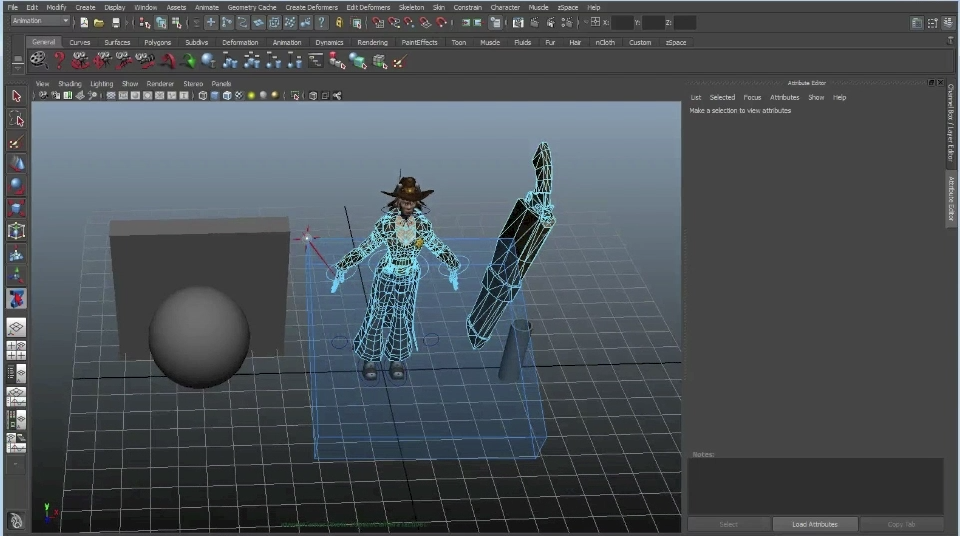This screenshot has width=960, height=536.
Task: Activate the Show Manipulator tool
Action: (x=17, y=276)
